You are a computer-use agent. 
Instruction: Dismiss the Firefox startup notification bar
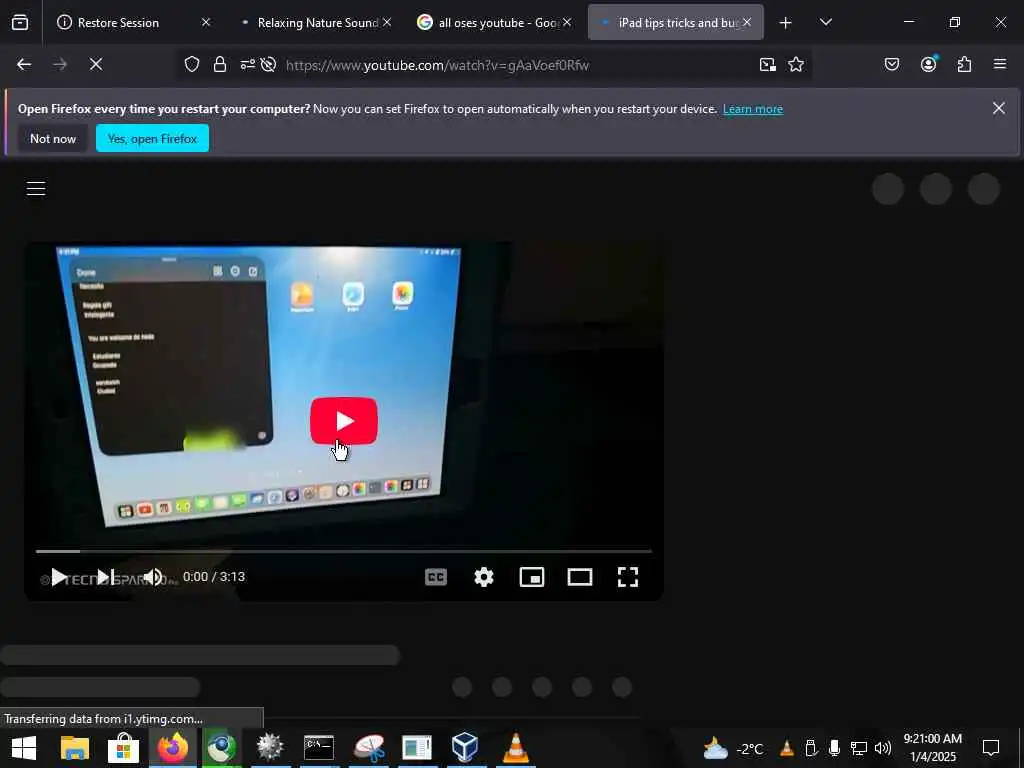[999, 108]
